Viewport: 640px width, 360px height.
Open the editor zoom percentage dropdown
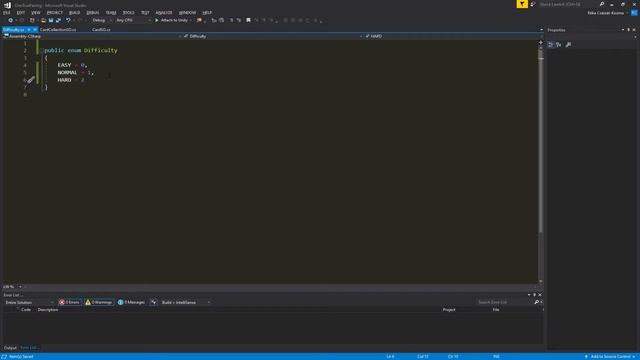[12, 287]
